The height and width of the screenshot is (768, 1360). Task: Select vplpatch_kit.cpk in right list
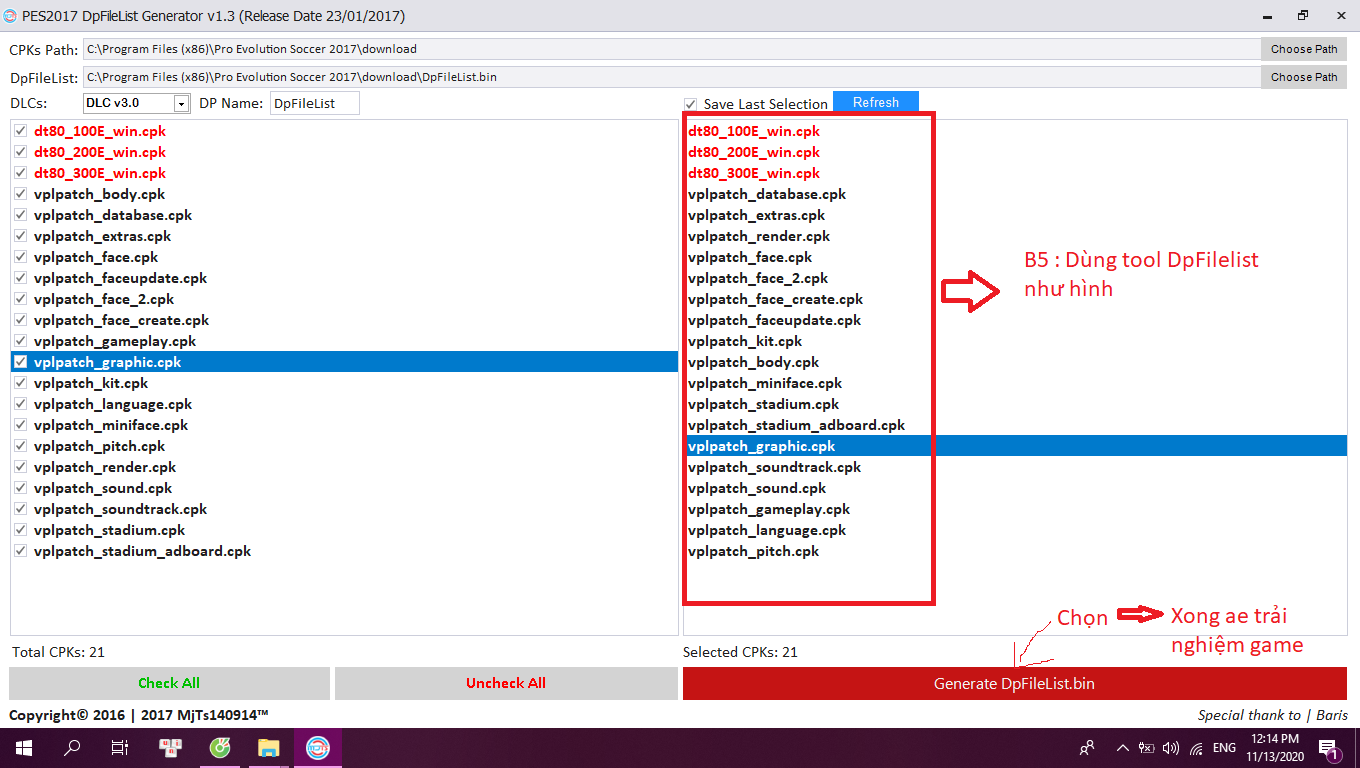tap(745, 341)
